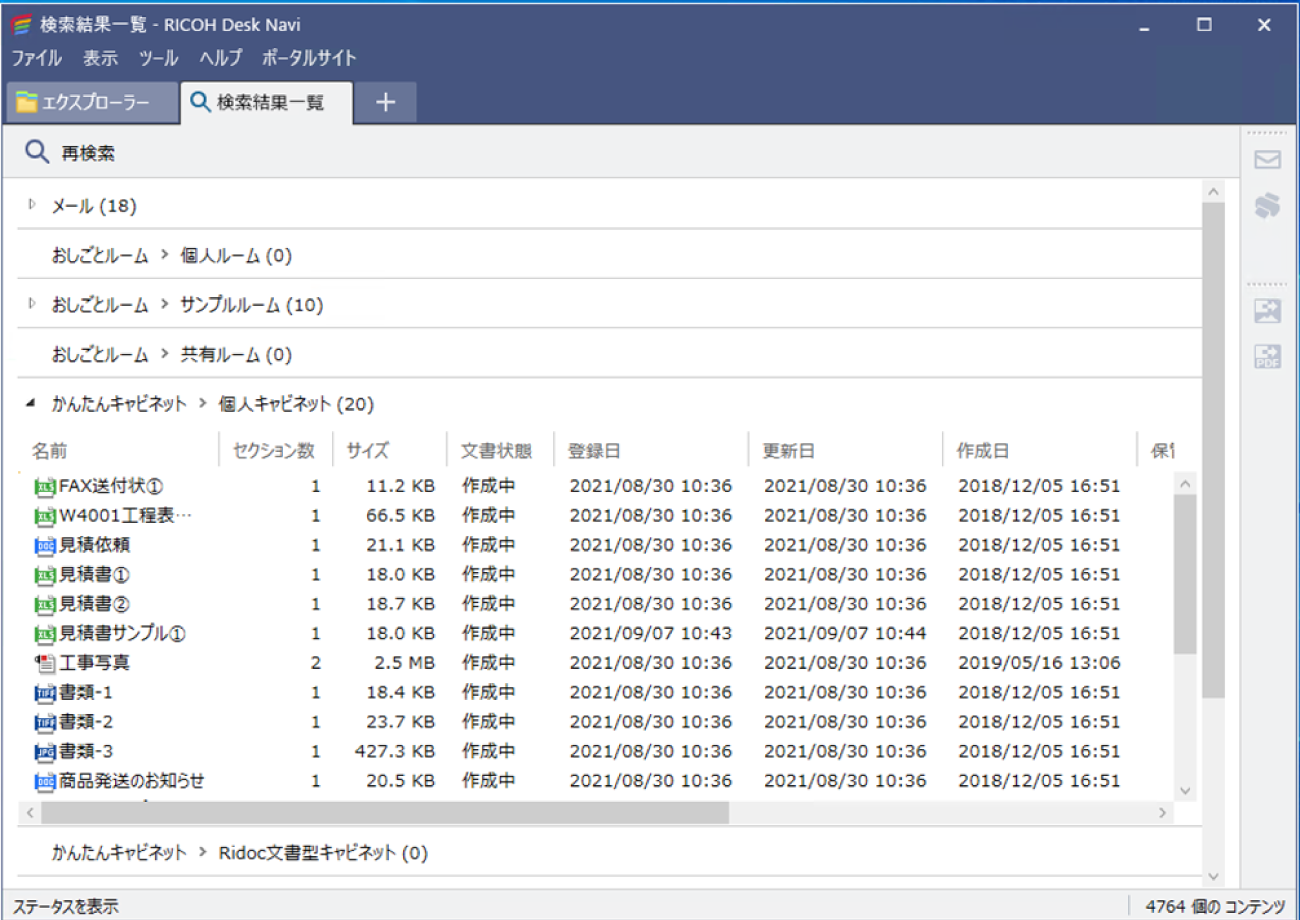Click the file list vertical scrollbar thumb
The image size is (1300, 920).
1186,575
